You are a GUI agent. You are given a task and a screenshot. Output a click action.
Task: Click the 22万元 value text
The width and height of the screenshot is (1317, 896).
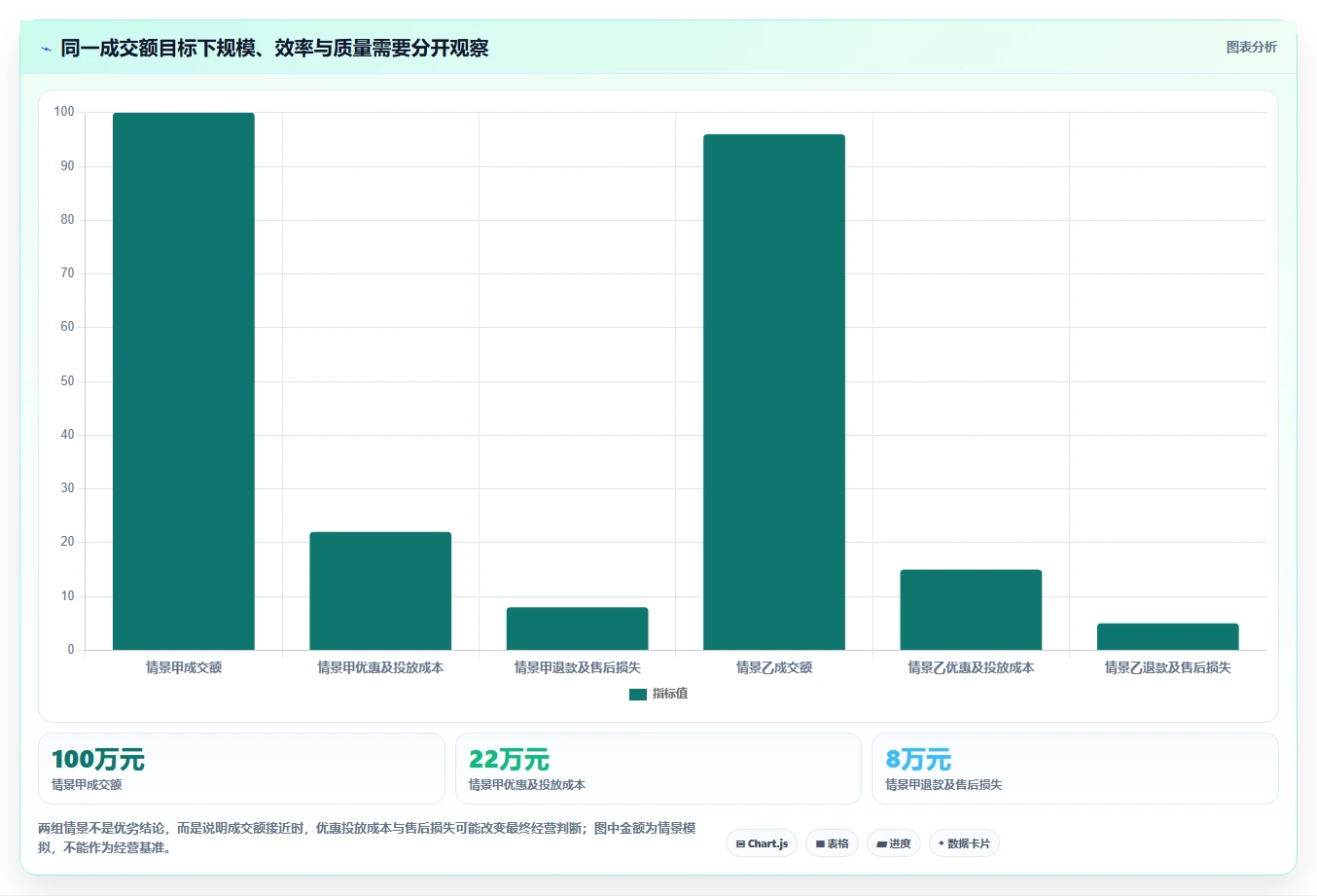click(509, 760)
